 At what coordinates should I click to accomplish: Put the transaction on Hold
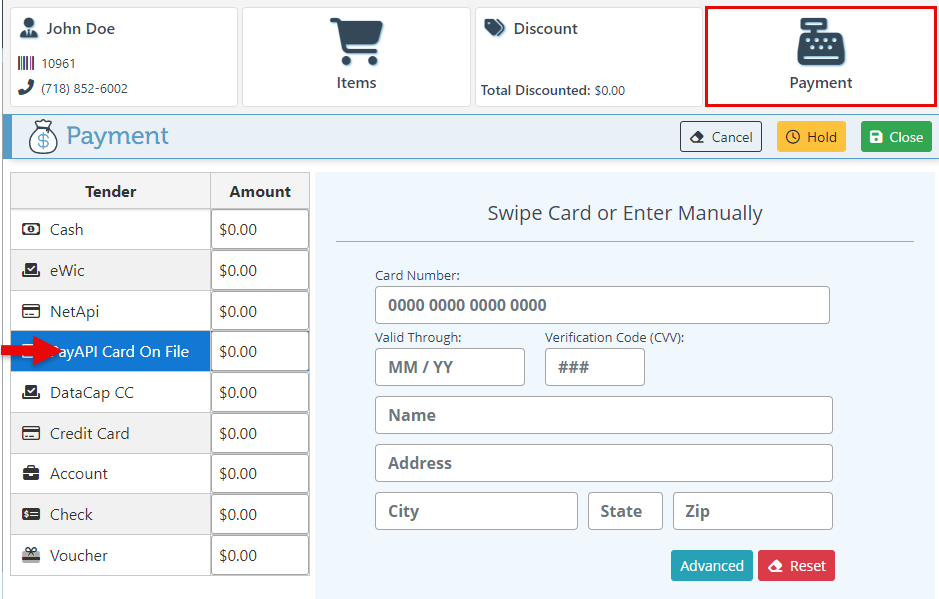click(x=811, y=137)
